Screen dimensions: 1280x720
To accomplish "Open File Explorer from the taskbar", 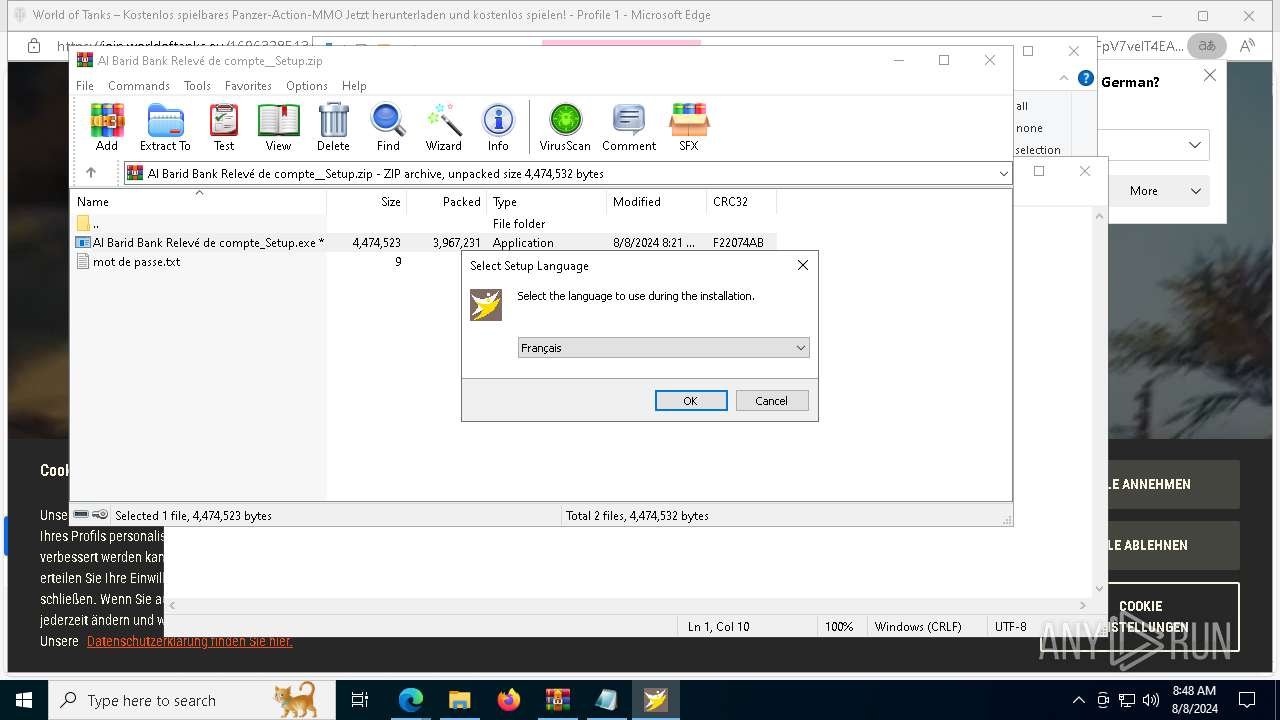I will (x=460, y=700).
